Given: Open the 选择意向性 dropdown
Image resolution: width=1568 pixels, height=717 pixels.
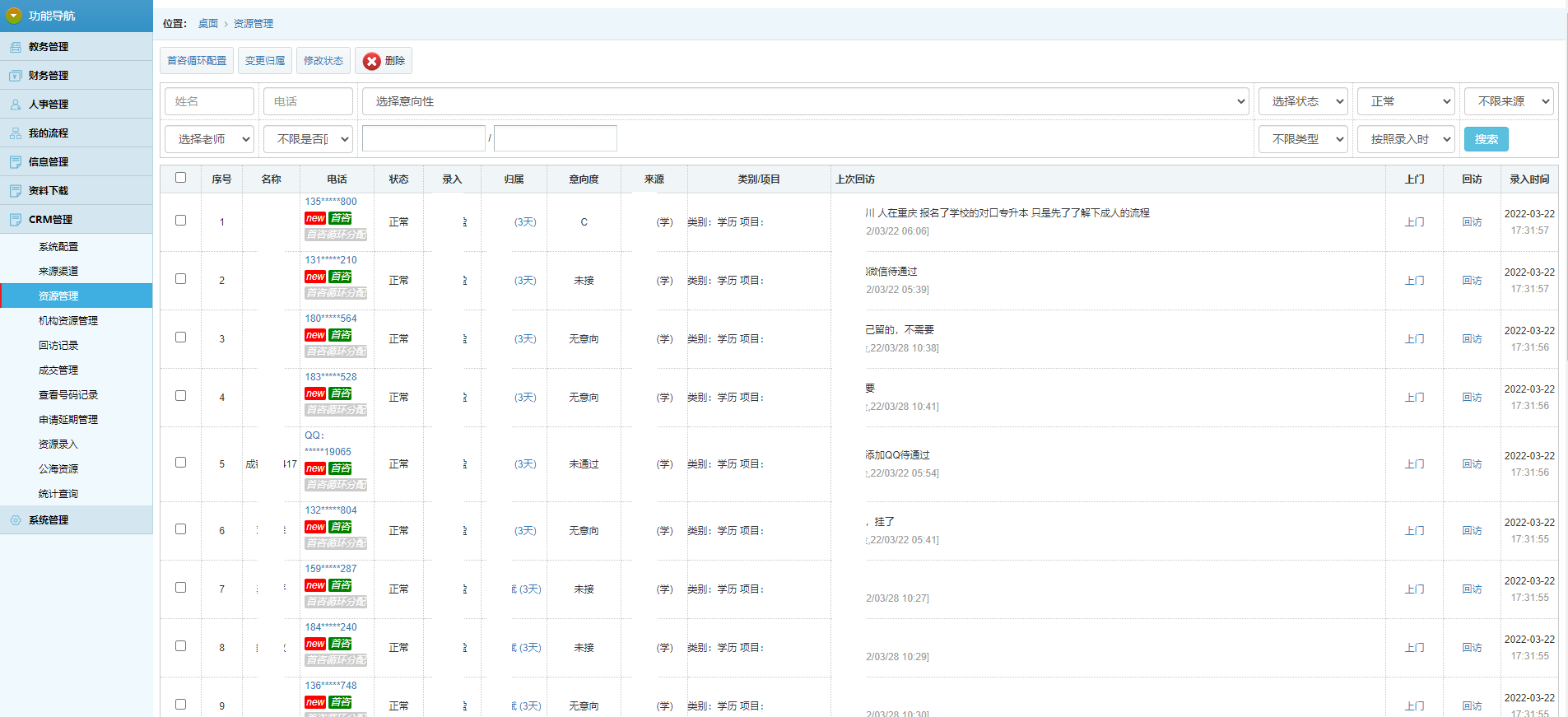Looking at the screenshot, I should [805, 101].
